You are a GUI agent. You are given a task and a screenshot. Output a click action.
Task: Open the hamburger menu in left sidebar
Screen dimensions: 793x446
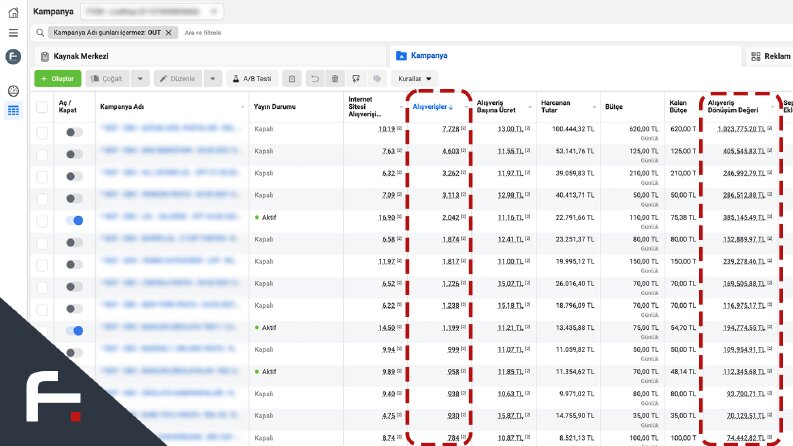(x=14, y=33)
